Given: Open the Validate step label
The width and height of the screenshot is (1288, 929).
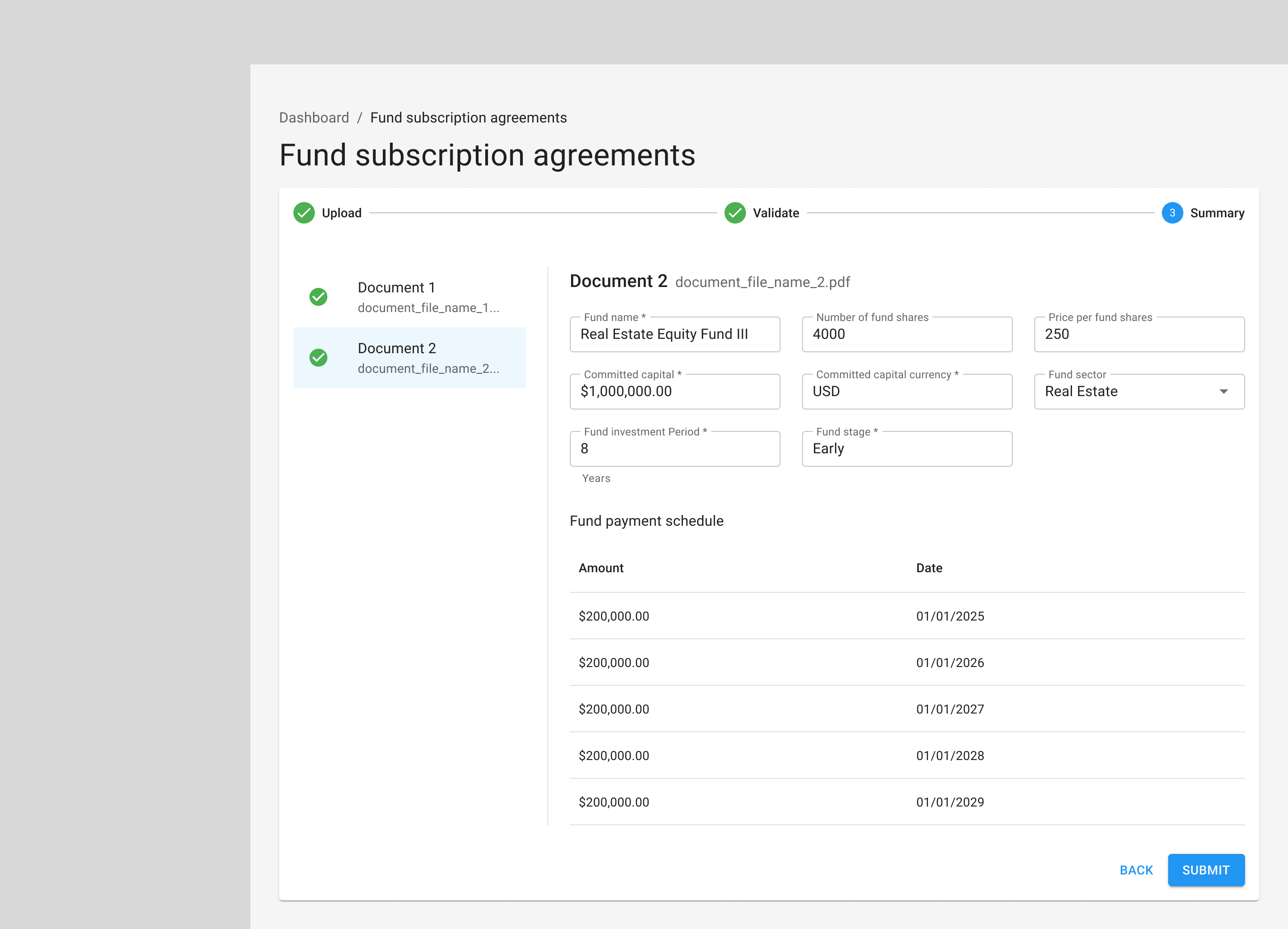Looking at the screenshot, I should 776,213.
